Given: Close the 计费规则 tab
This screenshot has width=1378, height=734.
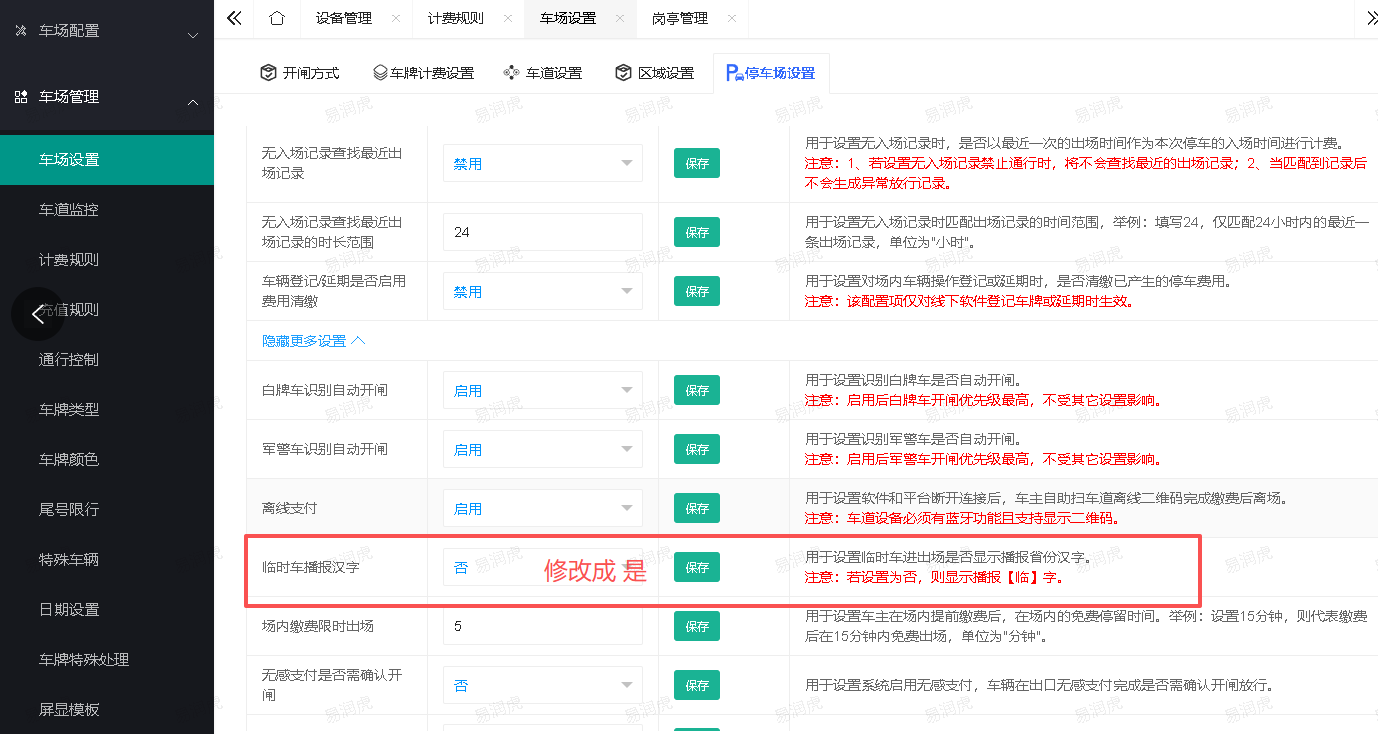Looking at the screenshot, I should tap(508, 18).
